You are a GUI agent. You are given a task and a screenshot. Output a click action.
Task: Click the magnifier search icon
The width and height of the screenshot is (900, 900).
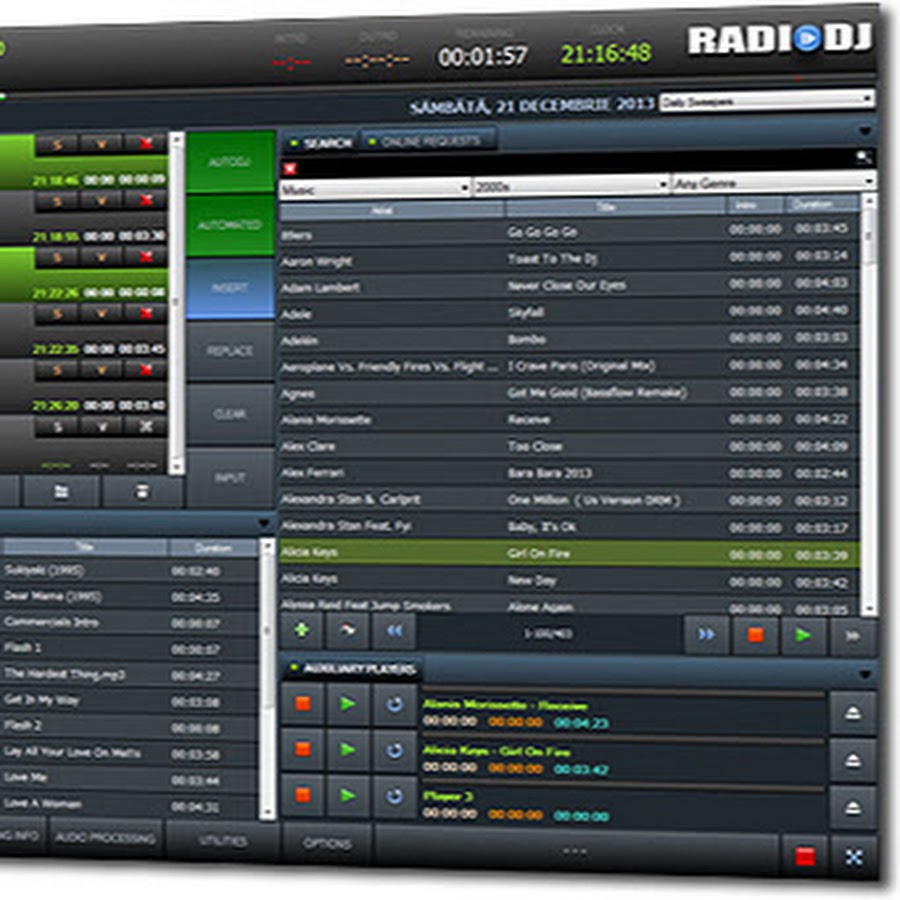[x=864, y=157]
